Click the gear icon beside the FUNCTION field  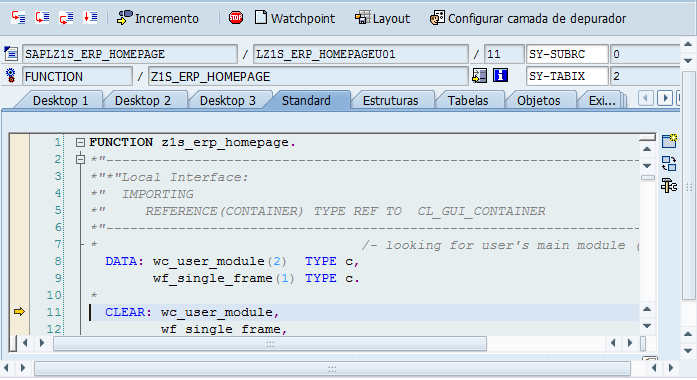(x=11, y=76)
